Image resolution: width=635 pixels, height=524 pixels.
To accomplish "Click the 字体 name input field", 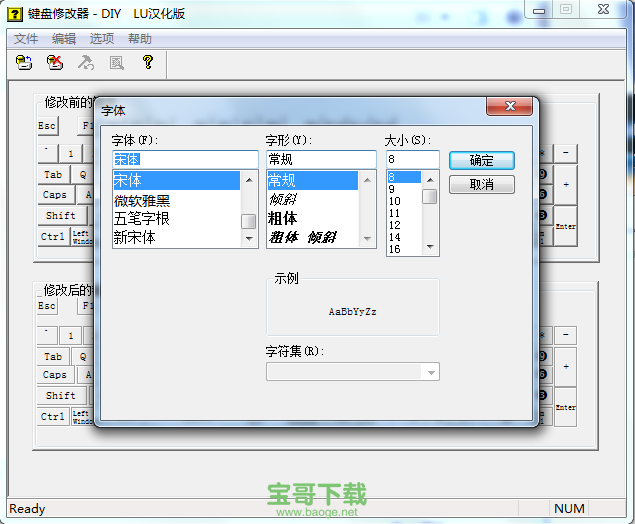I will [x=185, y=159].
